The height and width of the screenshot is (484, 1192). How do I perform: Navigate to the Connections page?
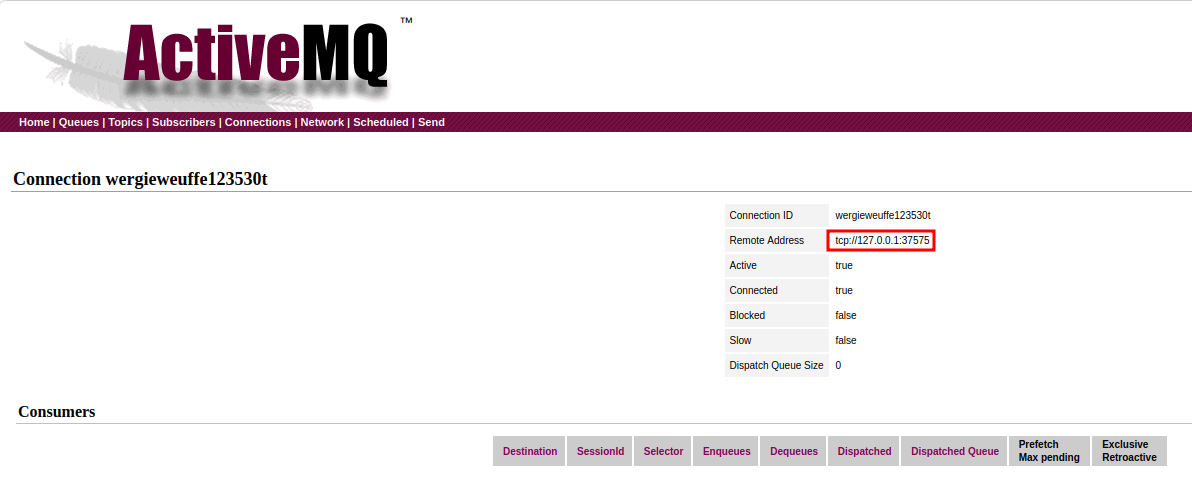tap(258, 122)
